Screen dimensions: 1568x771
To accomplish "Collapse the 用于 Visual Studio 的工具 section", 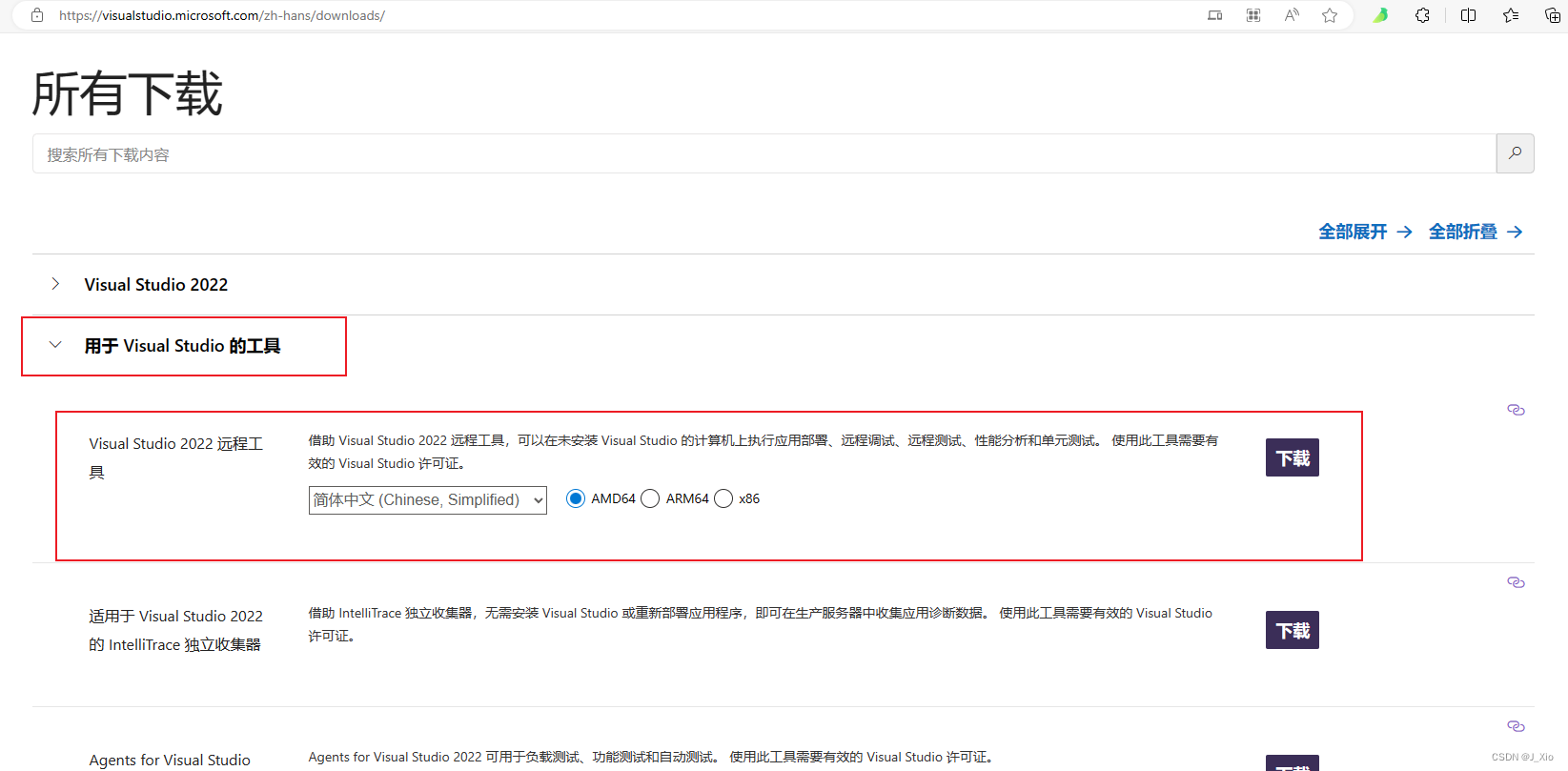I will [55, 345].
